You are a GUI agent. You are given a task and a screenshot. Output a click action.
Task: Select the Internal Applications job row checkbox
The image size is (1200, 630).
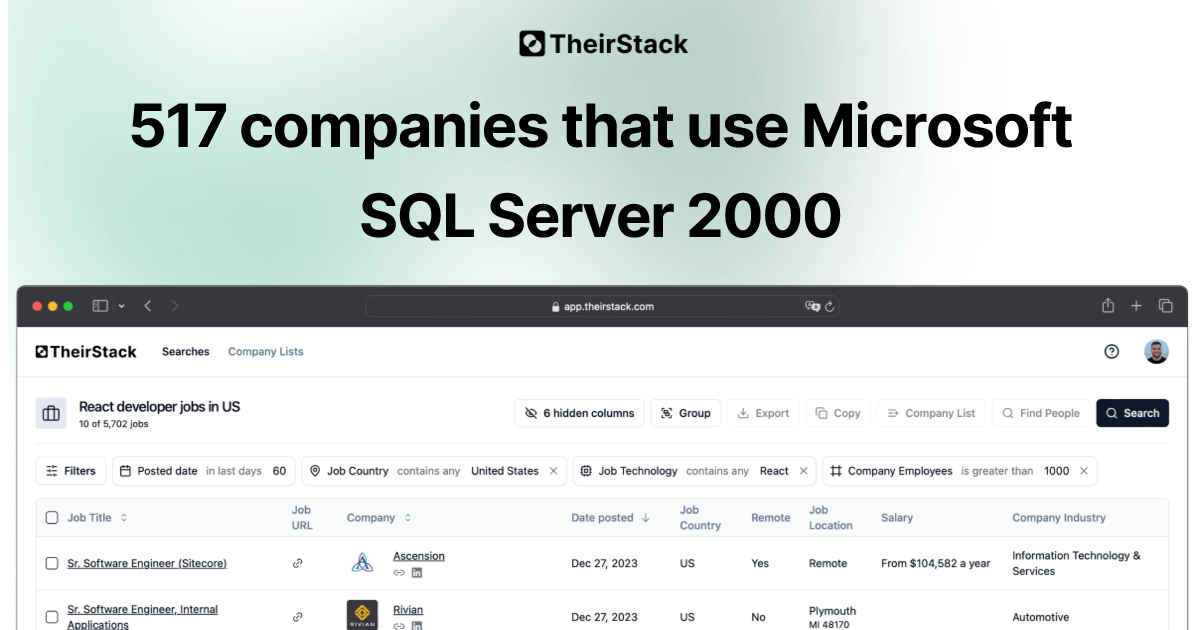52,617
